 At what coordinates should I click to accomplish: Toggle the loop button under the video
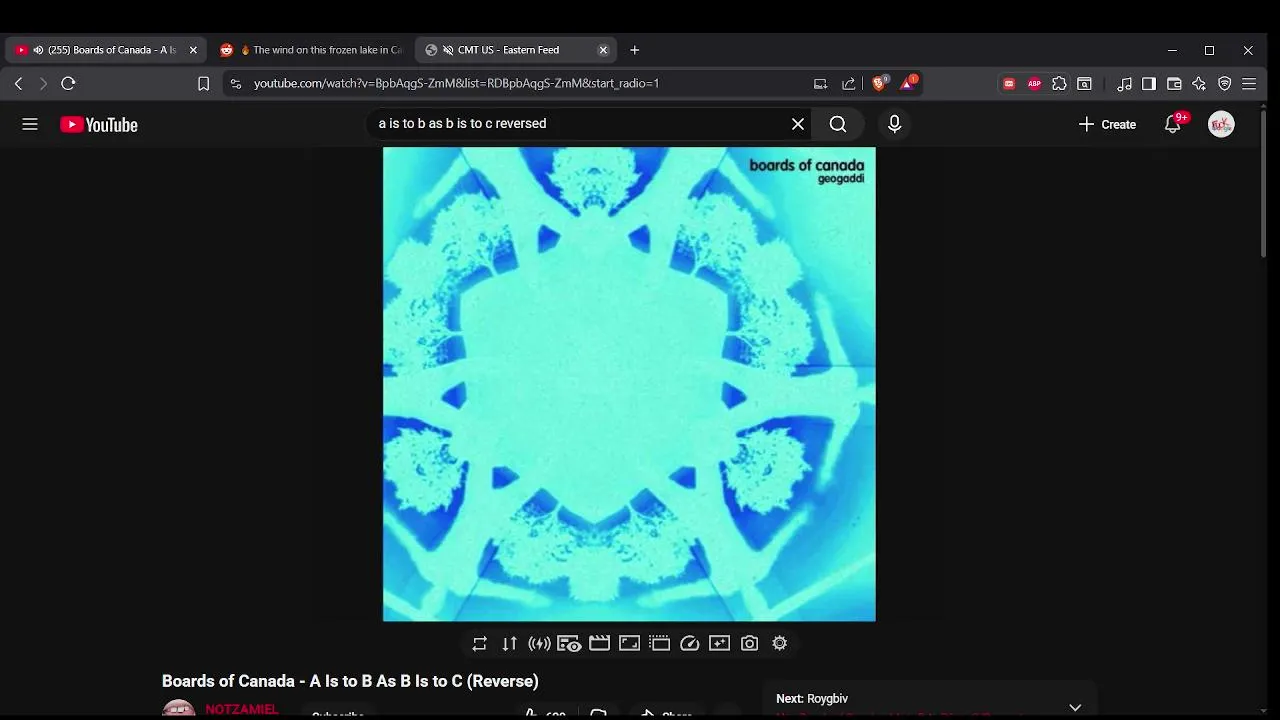[479, 644]
